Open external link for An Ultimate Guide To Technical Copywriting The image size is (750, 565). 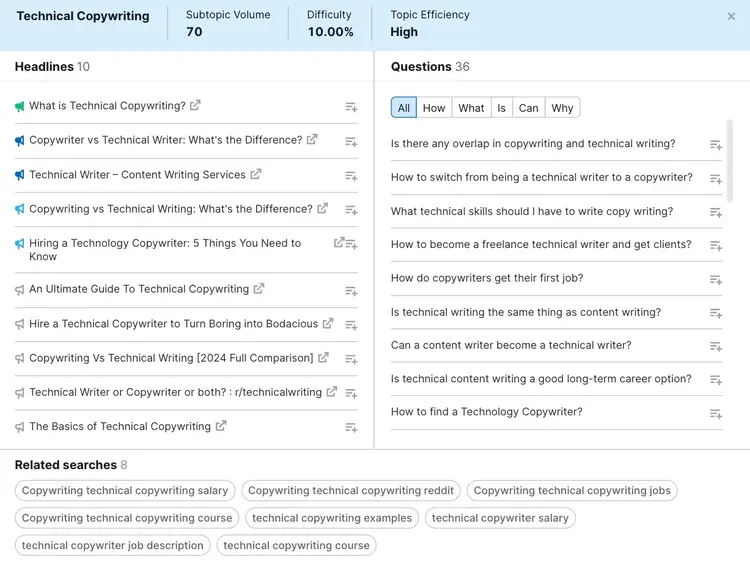(x=259, y=289)
